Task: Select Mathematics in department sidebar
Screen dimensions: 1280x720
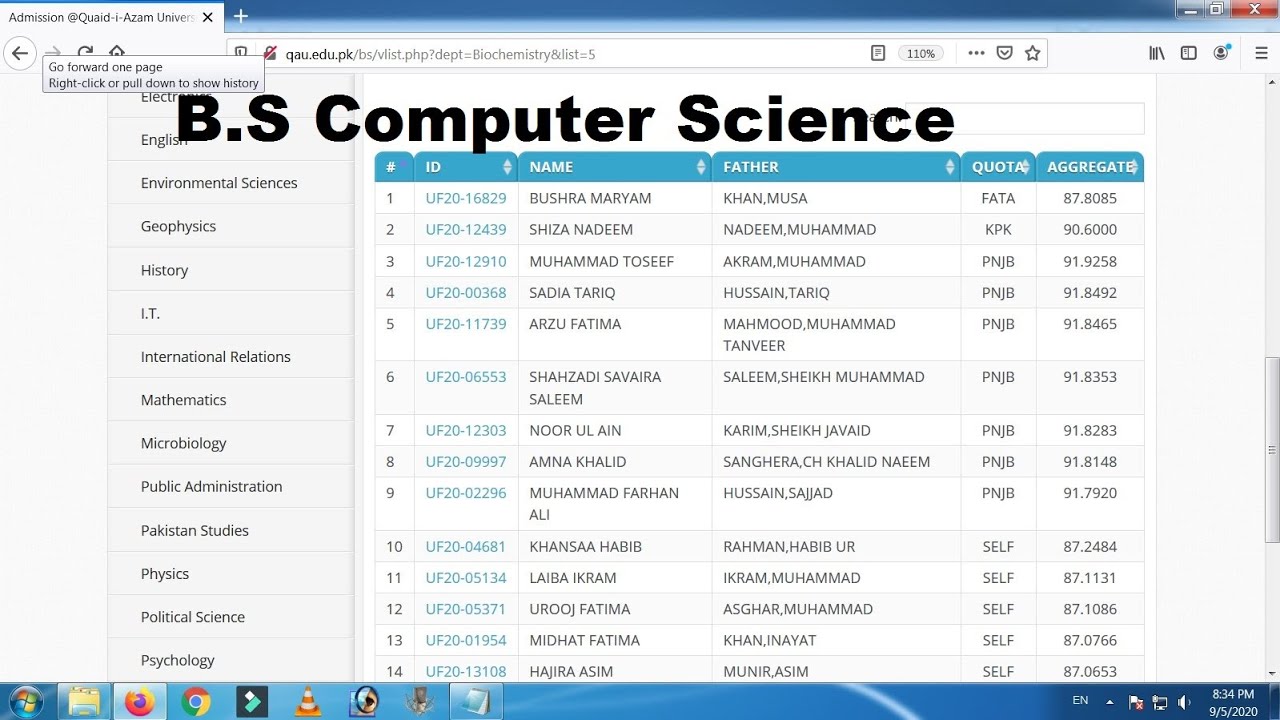Action: pyautogui.click(x=183, y=400)
